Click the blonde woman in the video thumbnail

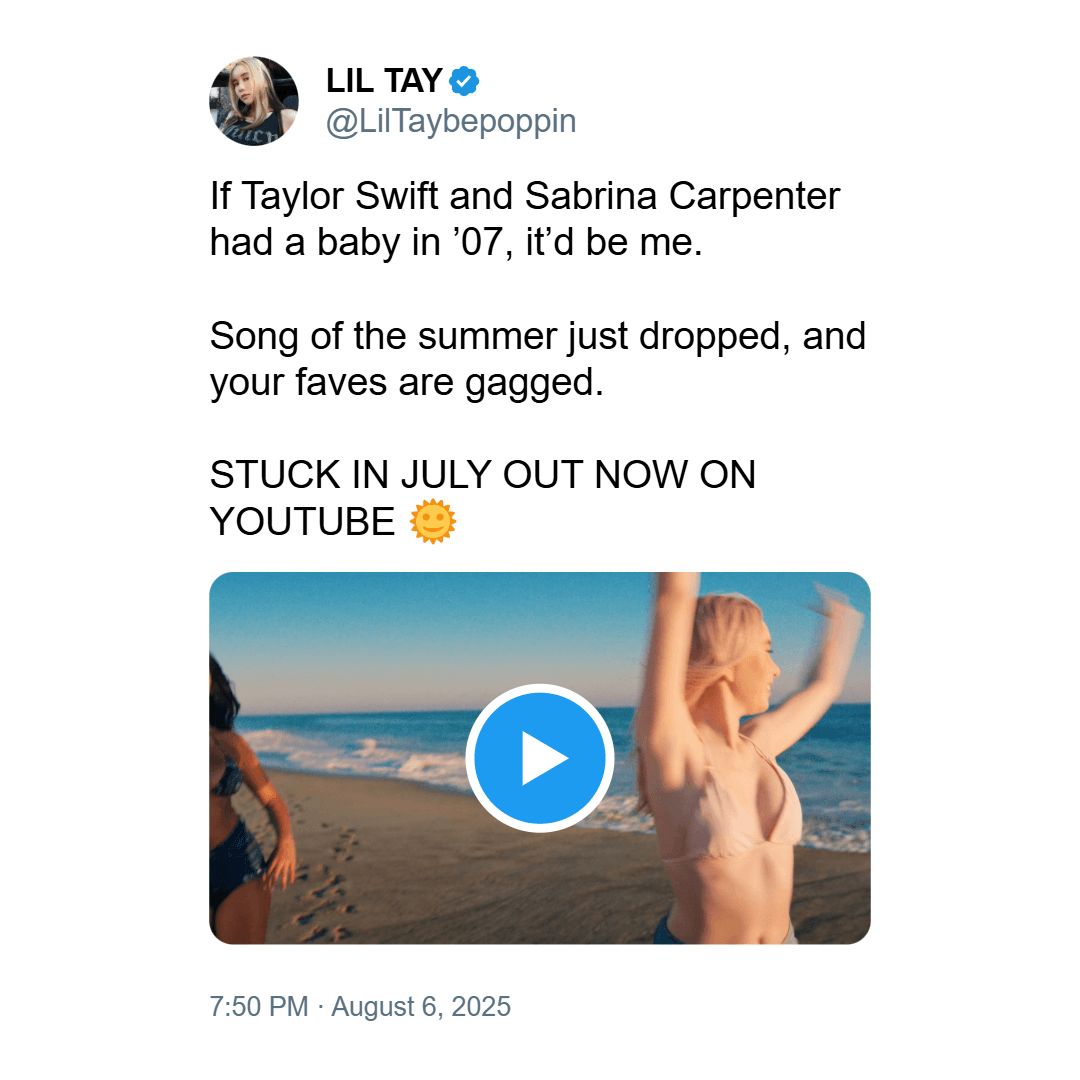click(x=730, y=758)
